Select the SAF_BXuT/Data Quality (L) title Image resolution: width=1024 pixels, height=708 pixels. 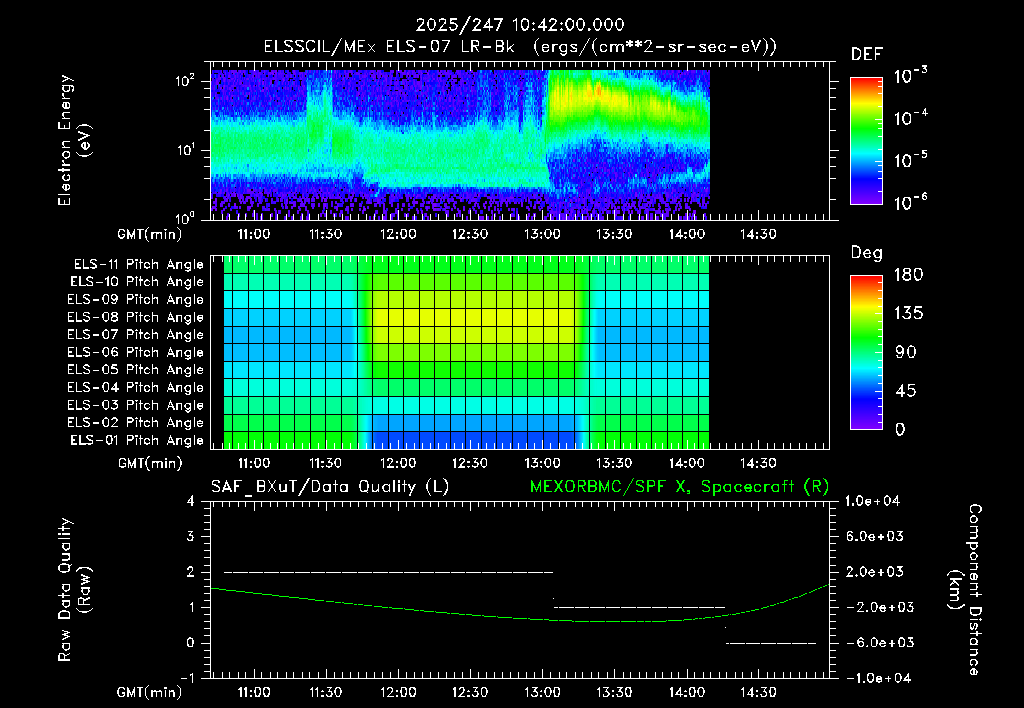coord(330,487)
